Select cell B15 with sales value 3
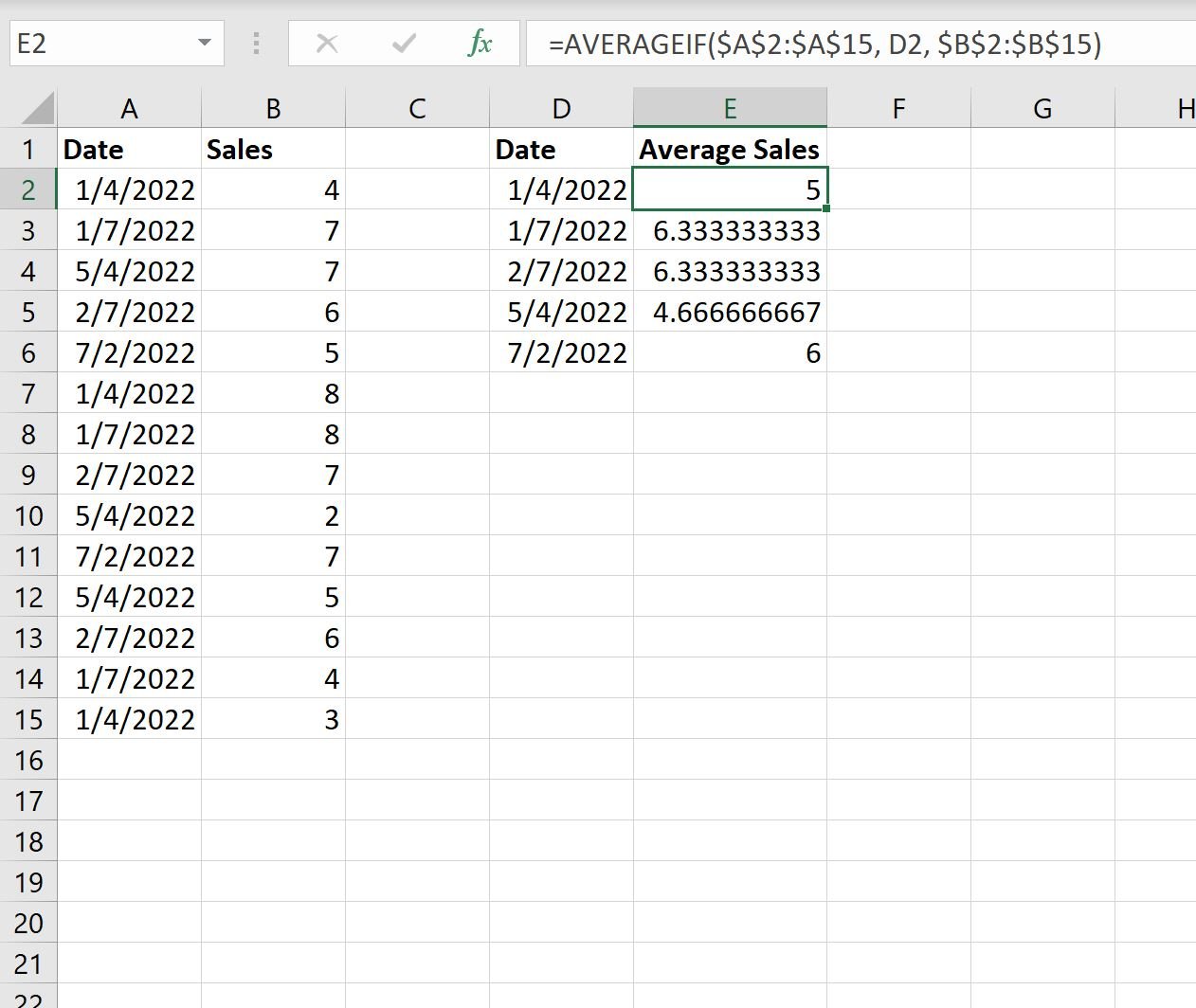This screenshot has height=1008, width=1196. 273,719
